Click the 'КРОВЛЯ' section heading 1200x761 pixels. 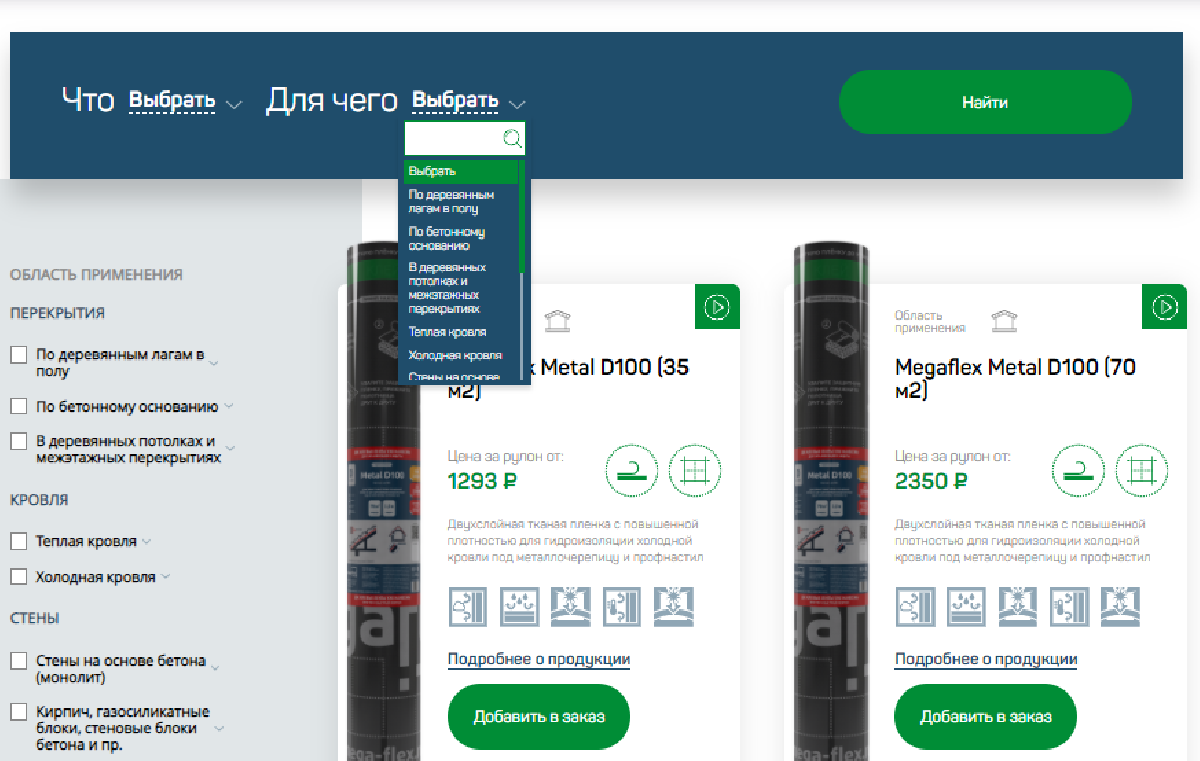(39, 500)
